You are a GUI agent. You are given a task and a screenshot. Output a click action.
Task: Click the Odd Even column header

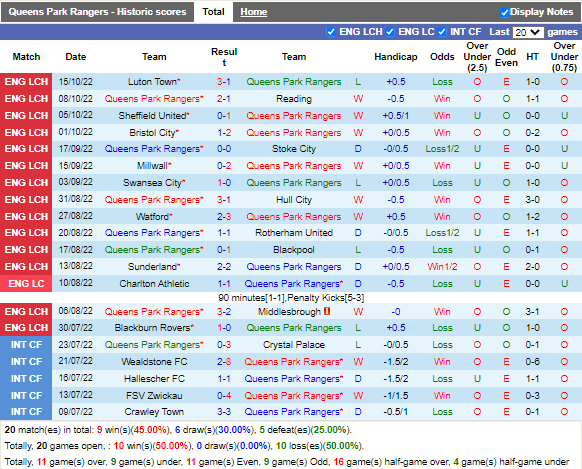click(506, 57)
